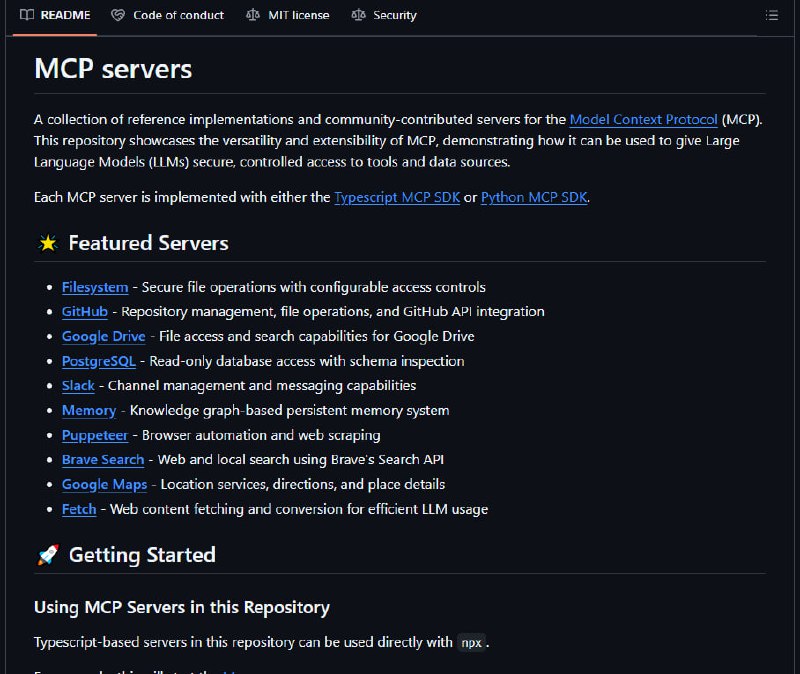Click the MIT license scale icon
This screenshot has height=674, width=800.
[x=253, y=15]
